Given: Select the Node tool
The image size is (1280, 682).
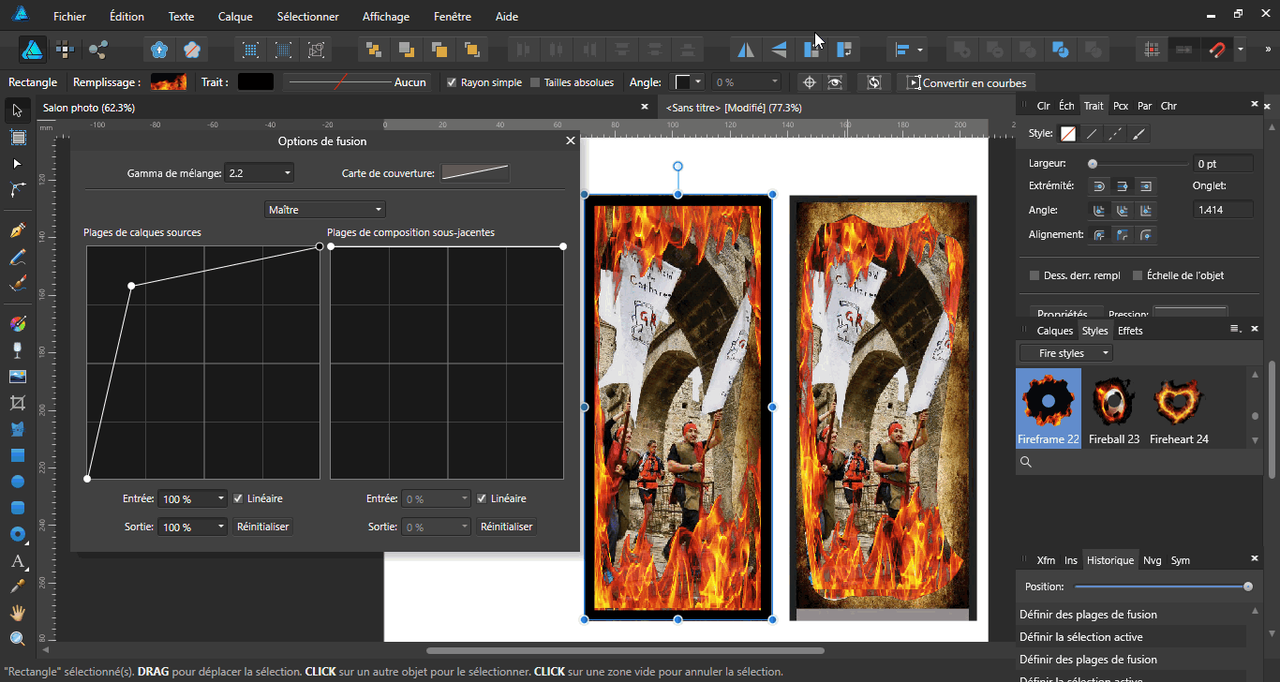Looking at the screenshot, I should click(x=17, y=163).
